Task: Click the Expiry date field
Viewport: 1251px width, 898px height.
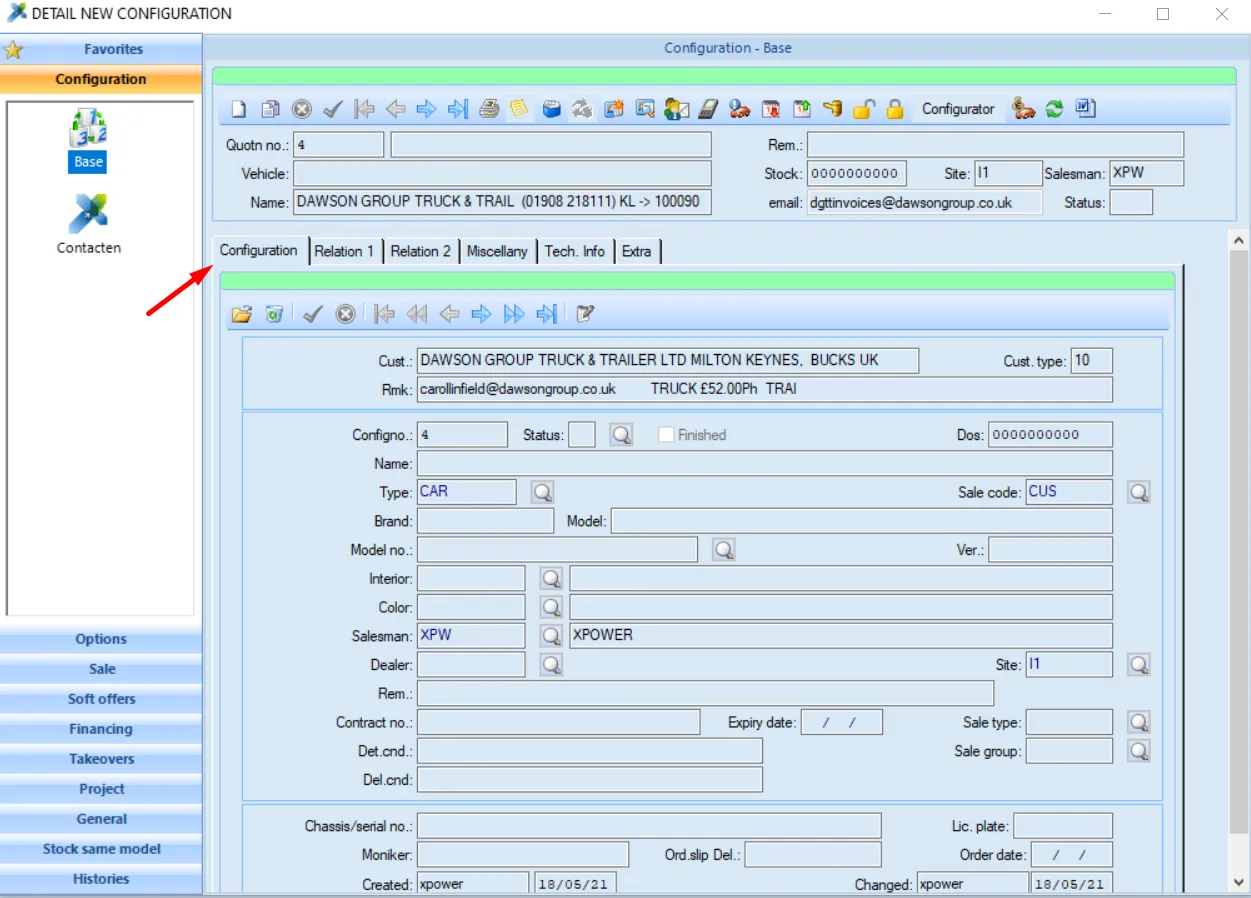Action: [x=841, y=722]
